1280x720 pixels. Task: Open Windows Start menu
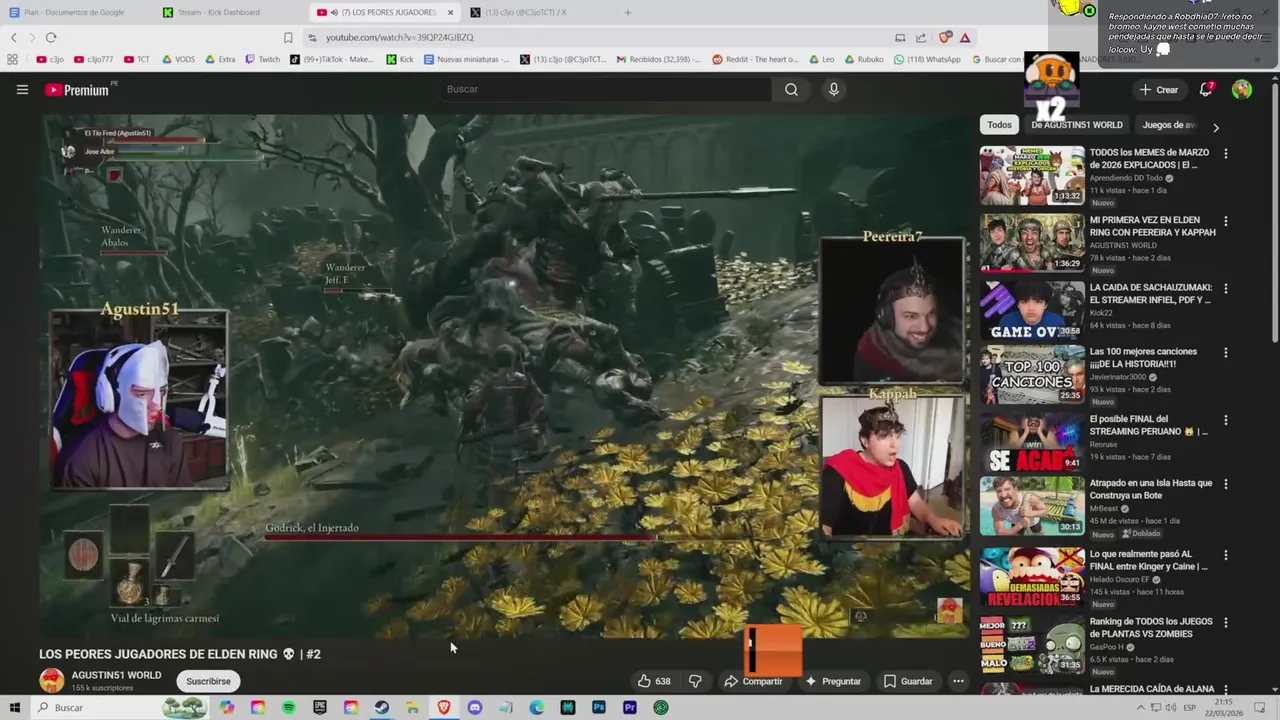[14, 707]
